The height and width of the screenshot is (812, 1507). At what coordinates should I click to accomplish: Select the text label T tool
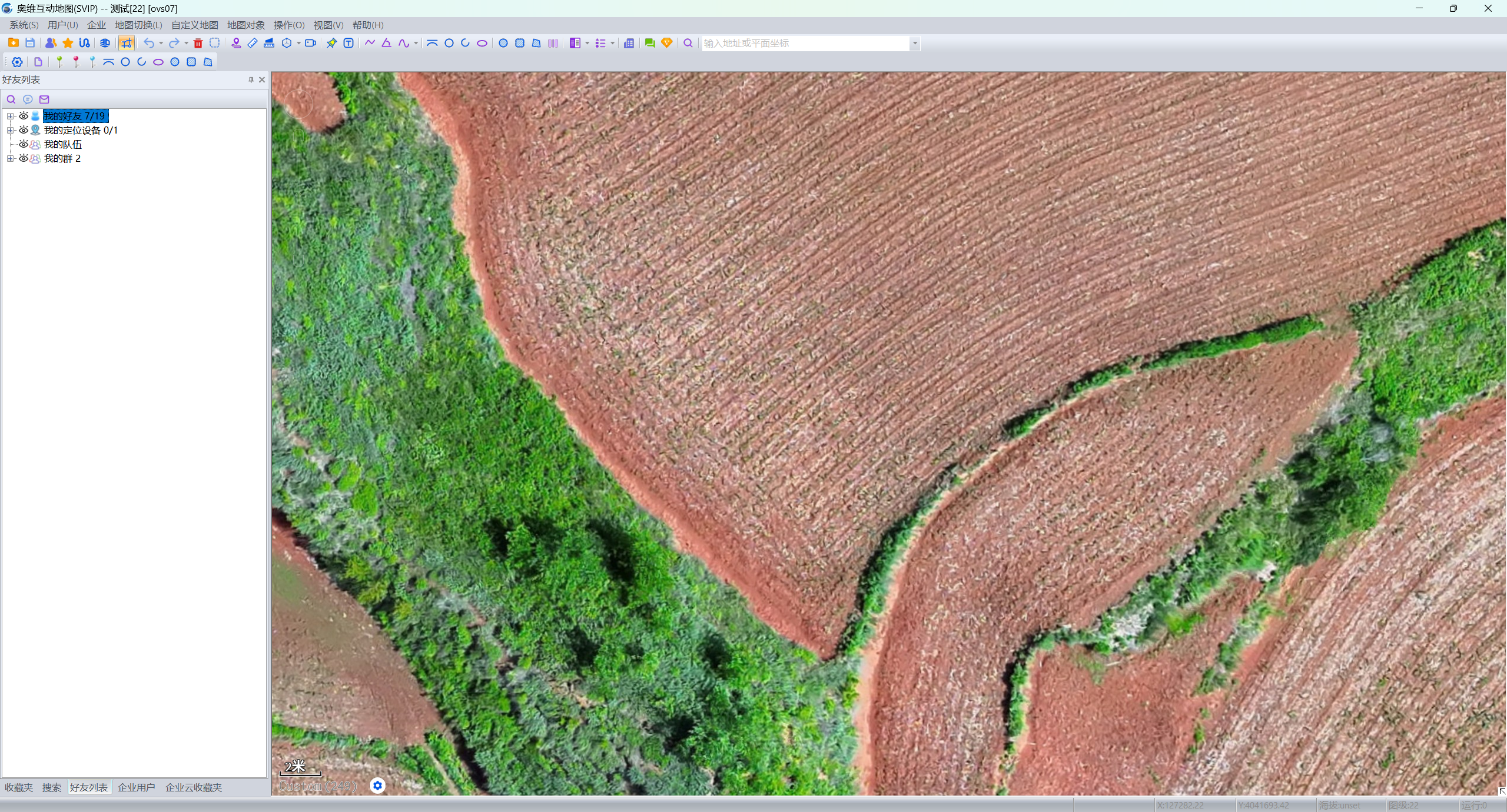pyautogui.click(x=348, y=43)
